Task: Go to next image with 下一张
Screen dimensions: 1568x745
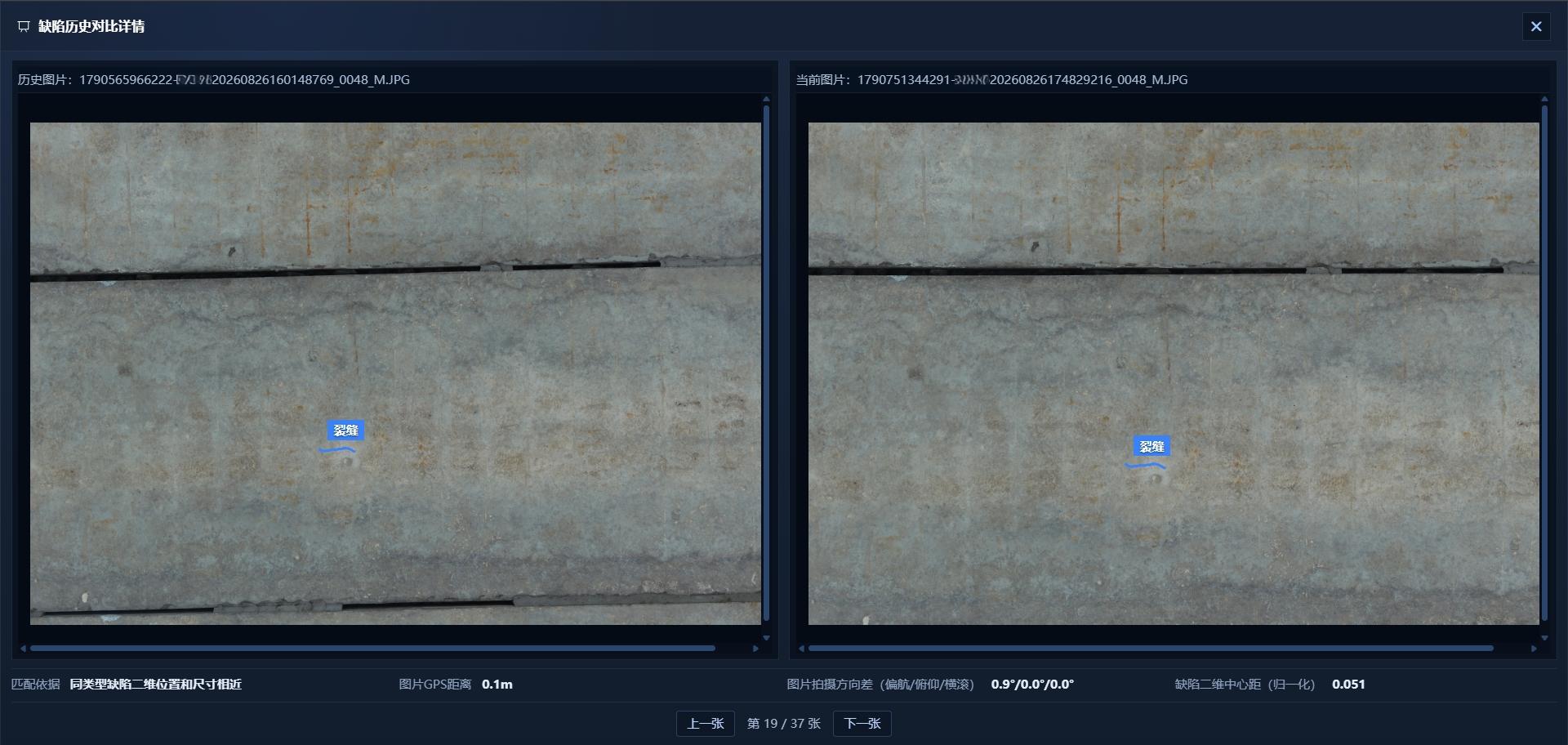Action: (862, 723)
